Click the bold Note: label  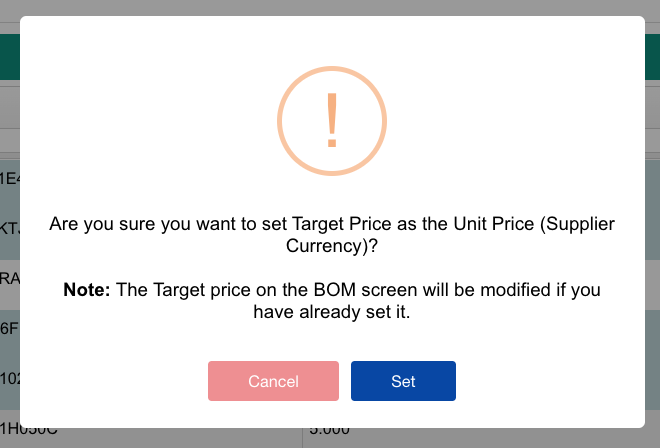(x=87, y=290)
